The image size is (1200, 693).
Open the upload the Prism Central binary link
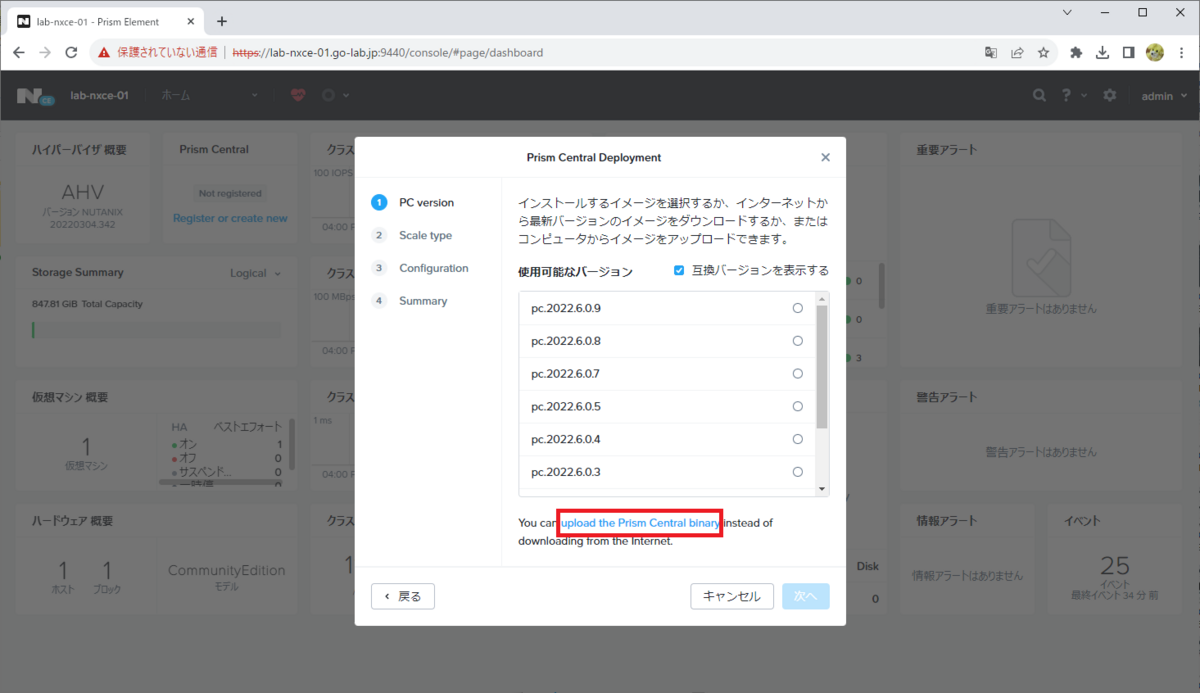(639, 522)
